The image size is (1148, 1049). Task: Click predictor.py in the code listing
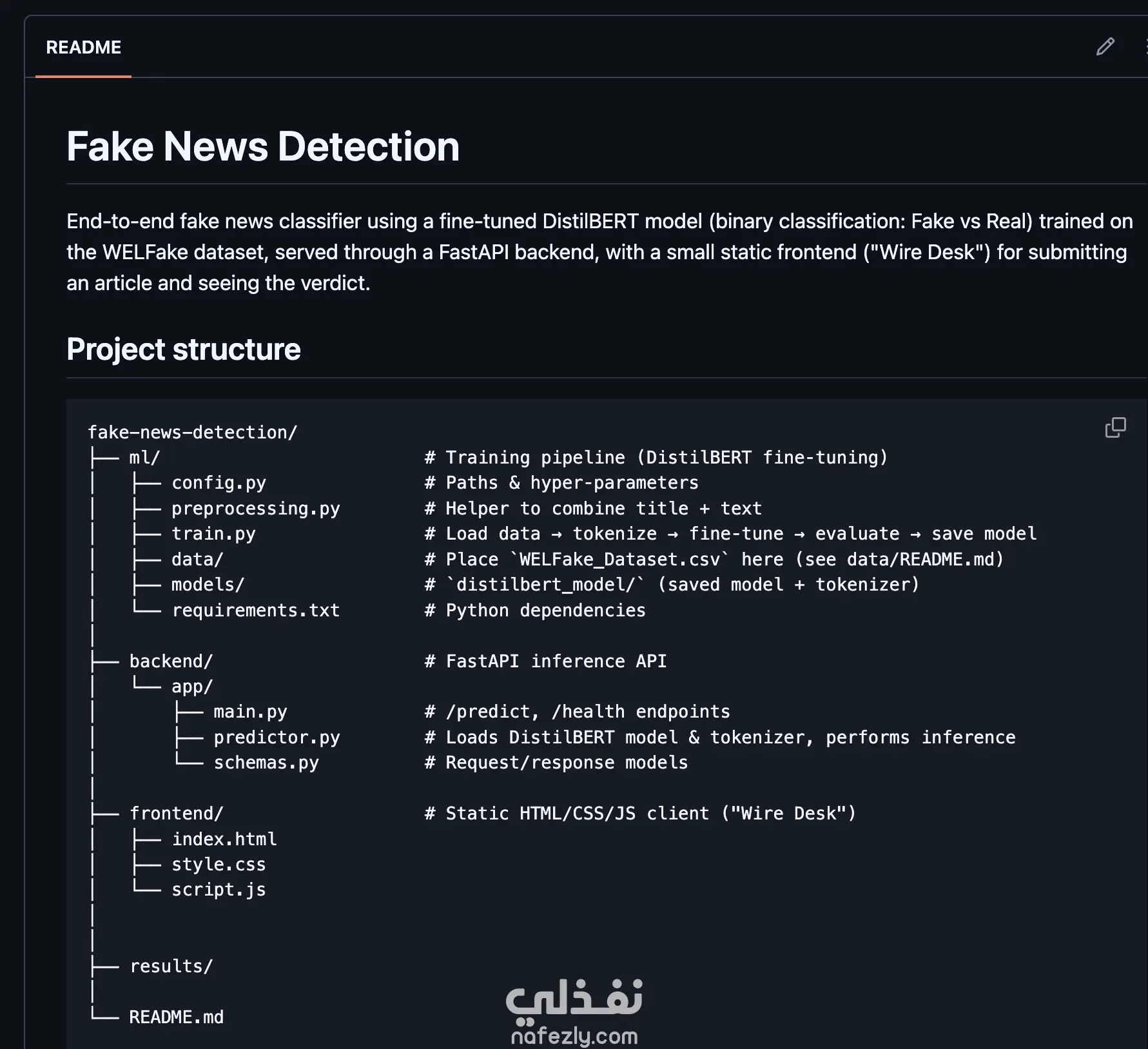pos(277,738)
